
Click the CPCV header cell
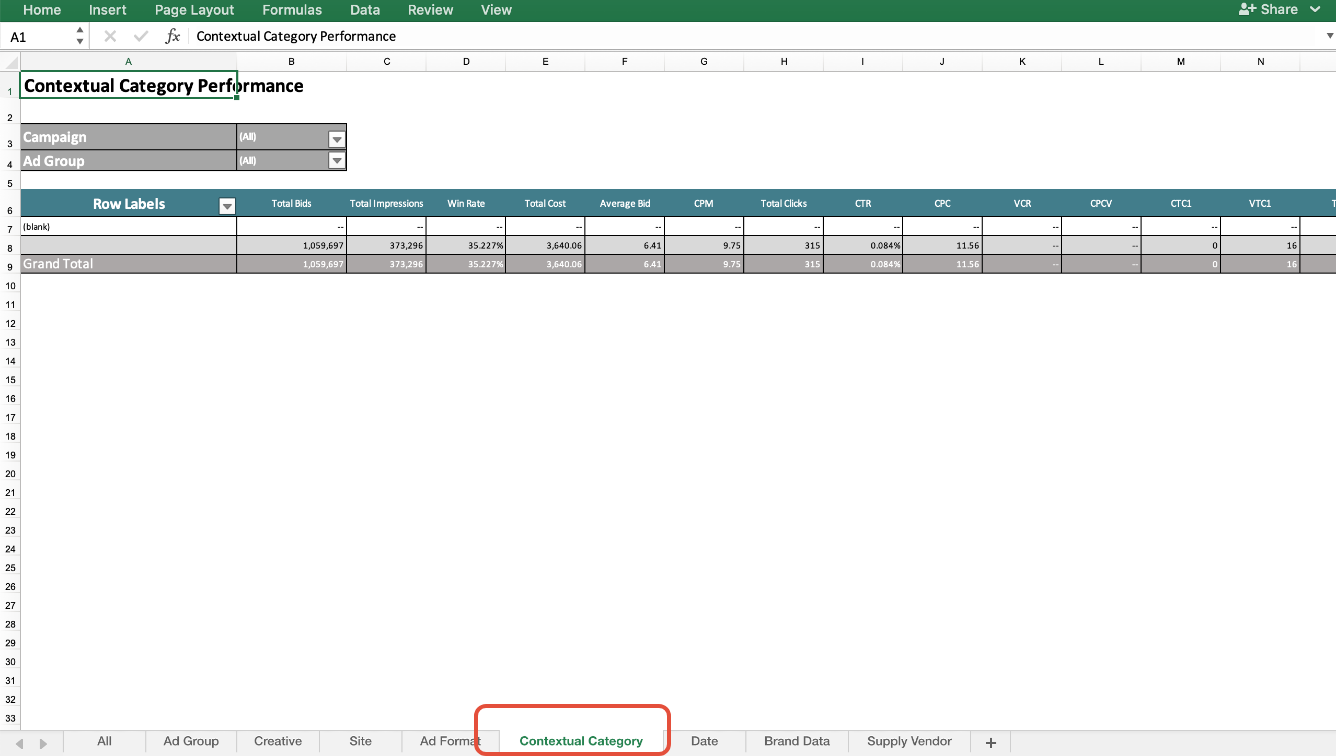coord(1101,203)
